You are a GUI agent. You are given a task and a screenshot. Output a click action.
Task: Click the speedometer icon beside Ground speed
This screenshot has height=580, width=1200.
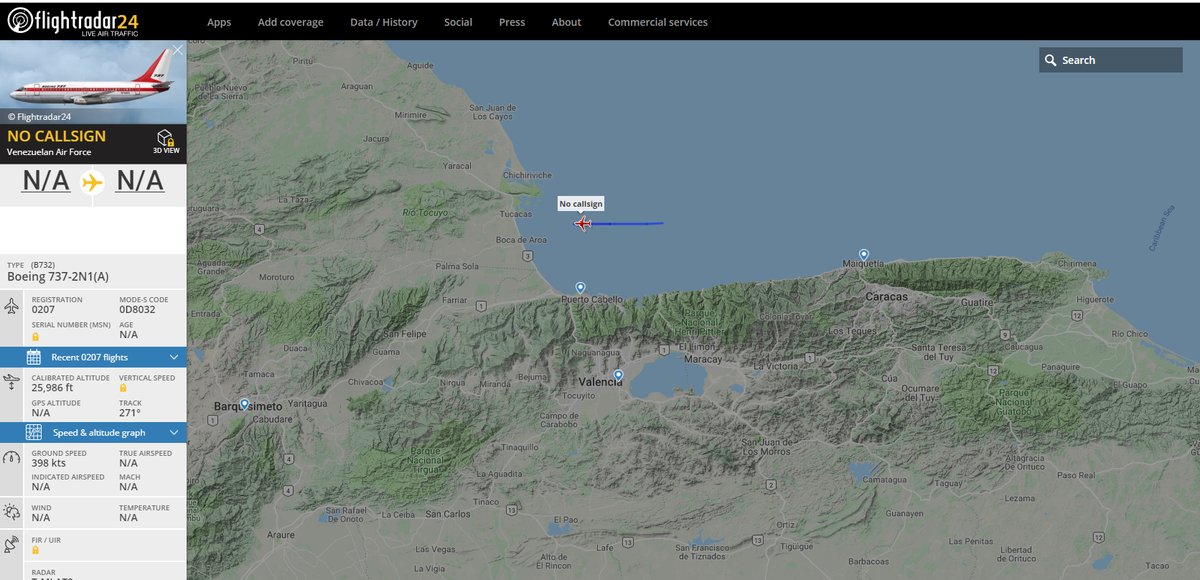tap(11, 457)
